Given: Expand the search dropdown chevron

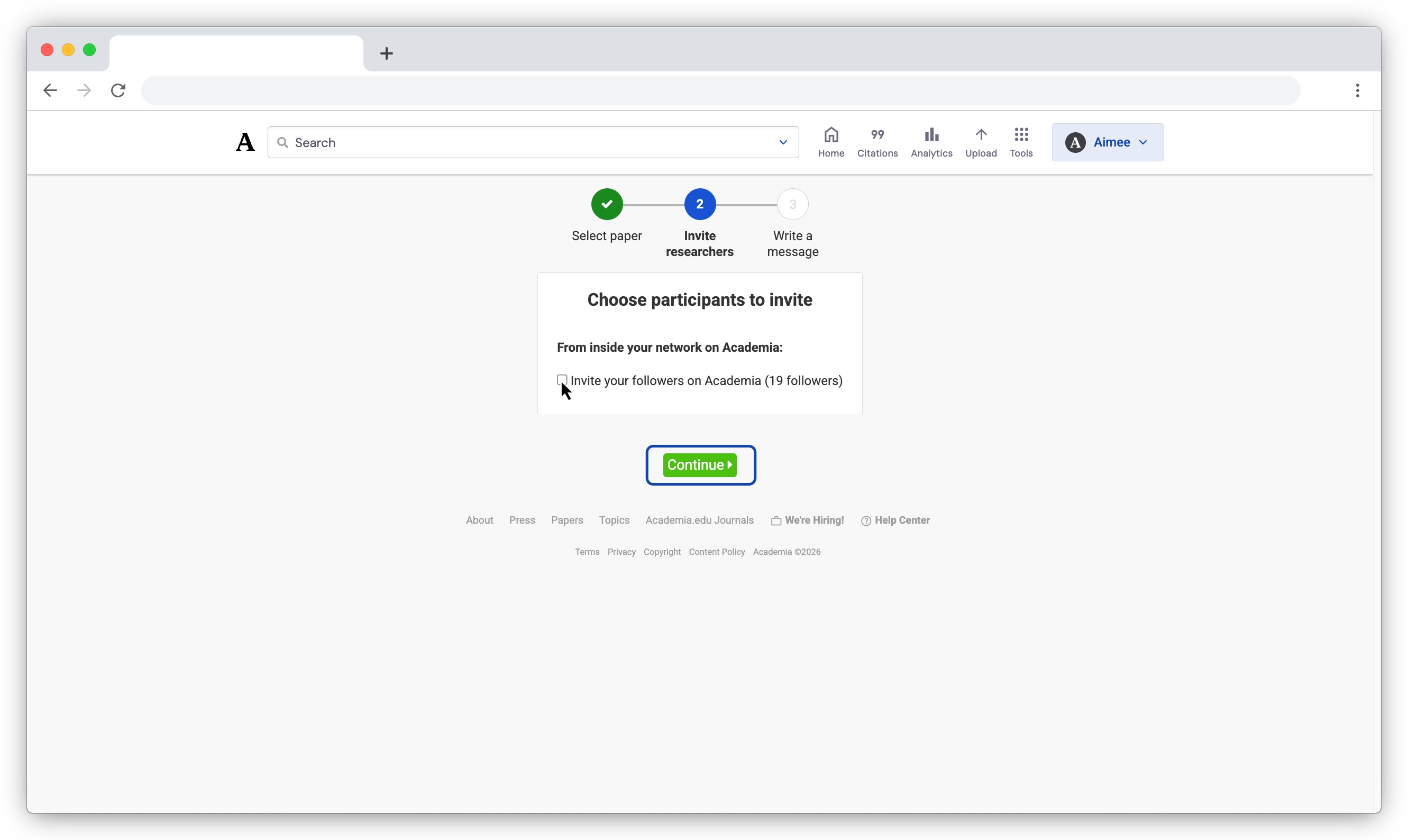Looking at the screenshot, I should tap(783, 142).
